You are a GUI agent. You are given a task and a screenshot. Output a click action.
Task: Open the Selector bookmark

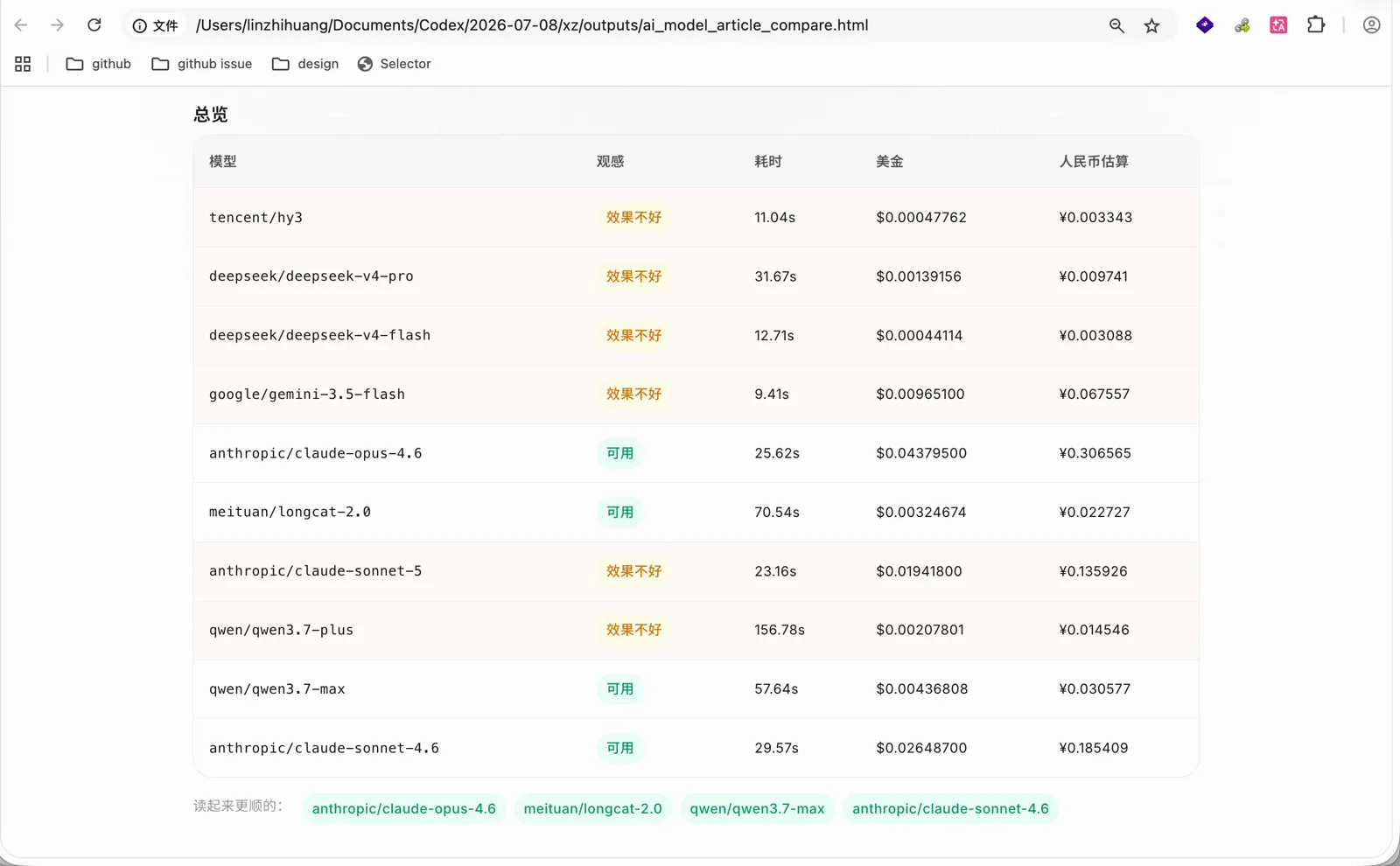point(394,64)
